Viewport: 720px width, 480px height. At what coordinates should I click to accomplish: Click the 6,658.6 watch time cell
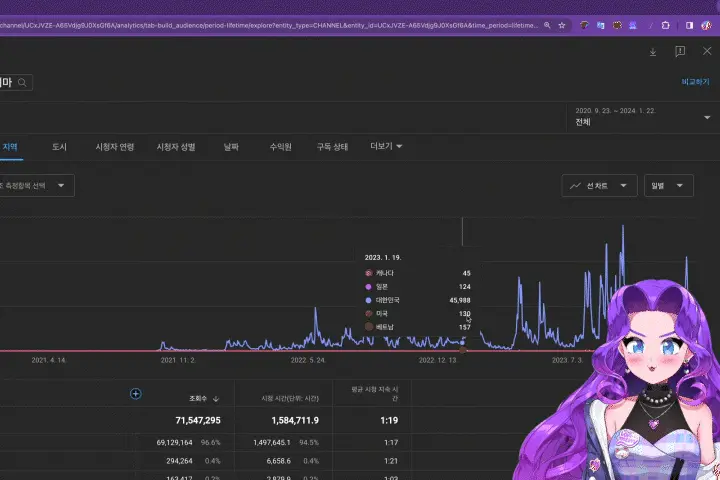pos(279,461)
